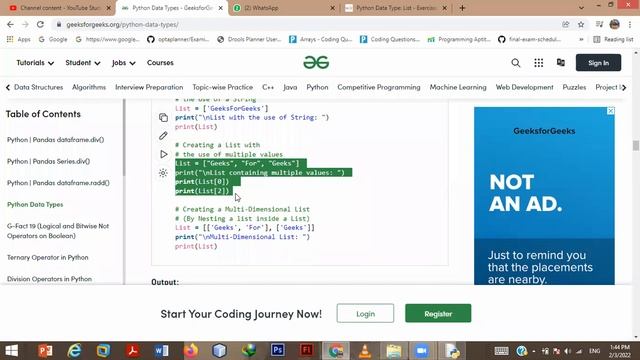Open the Algorithms topic

tap(89, 87)
